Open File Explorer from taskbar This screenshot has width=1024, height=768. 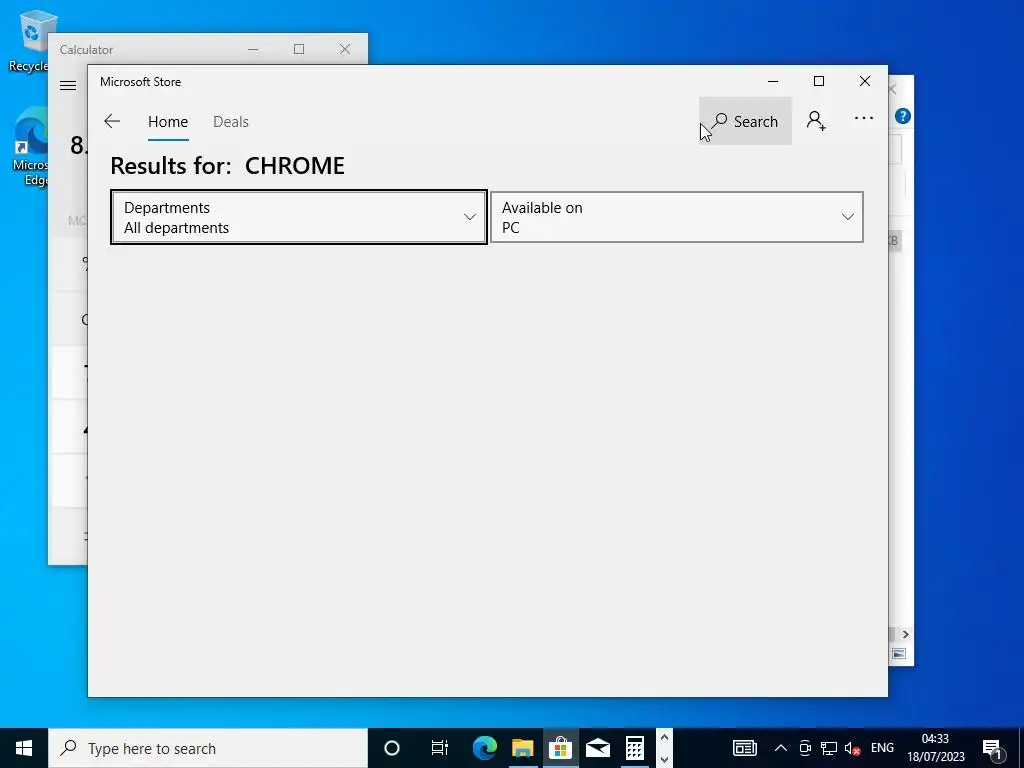coord(522,748)
